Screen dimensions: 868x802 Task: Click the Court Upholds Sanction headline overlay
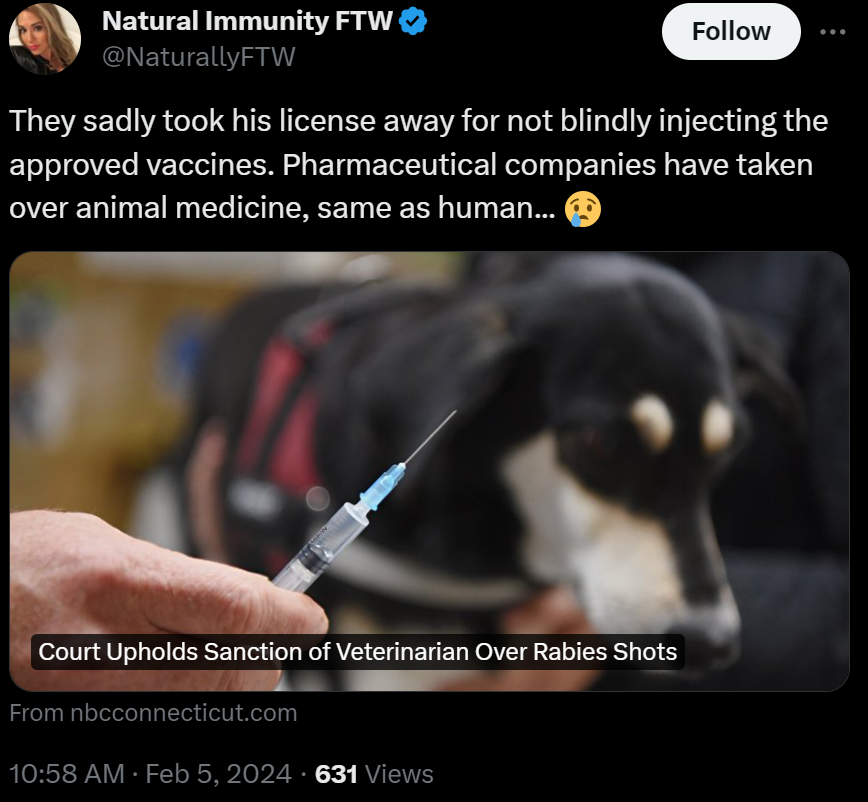[x=358, y=651]
